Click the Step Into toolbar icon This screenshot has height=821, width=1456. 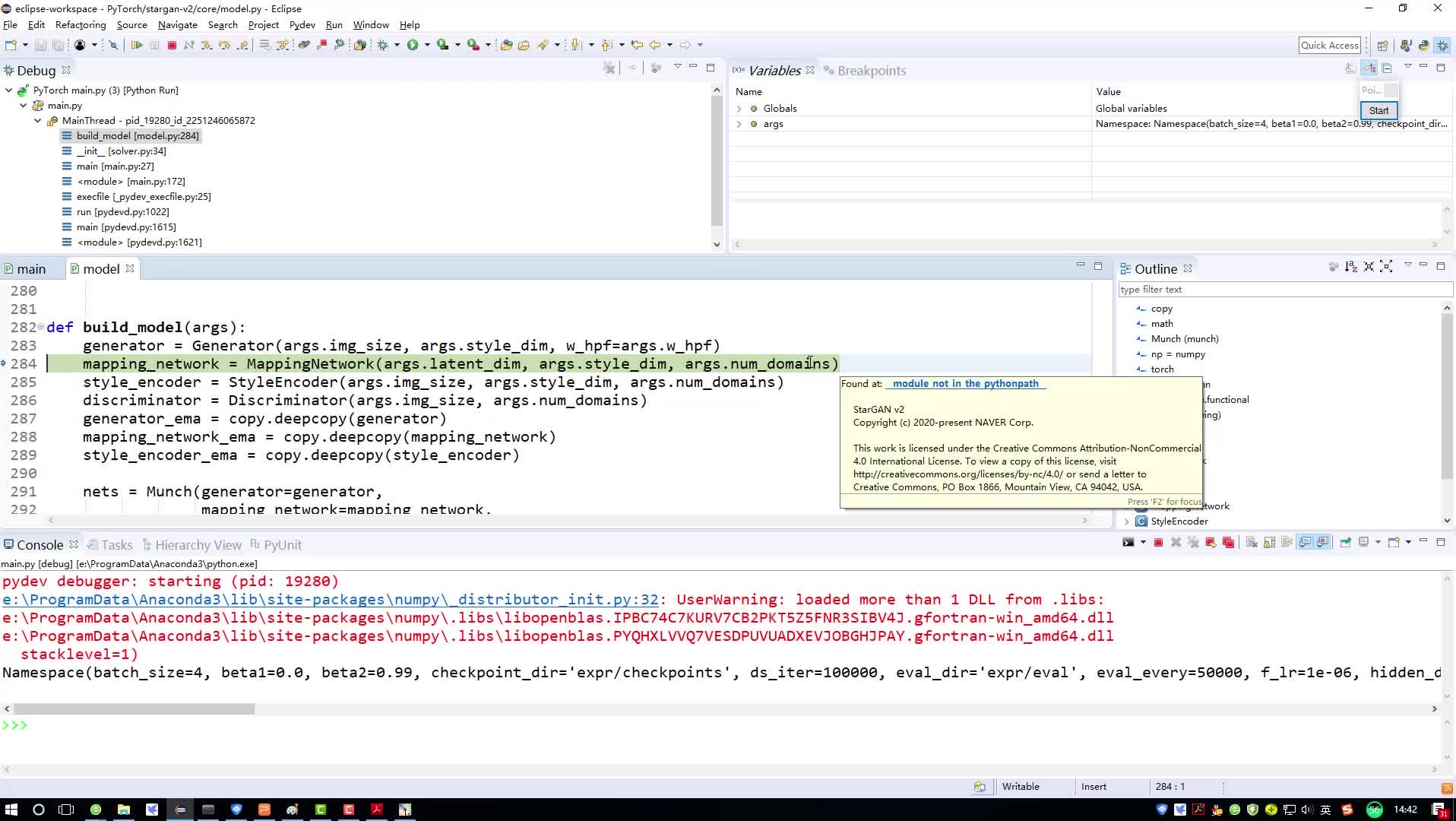pyautogui.click(x=207, y=46)
